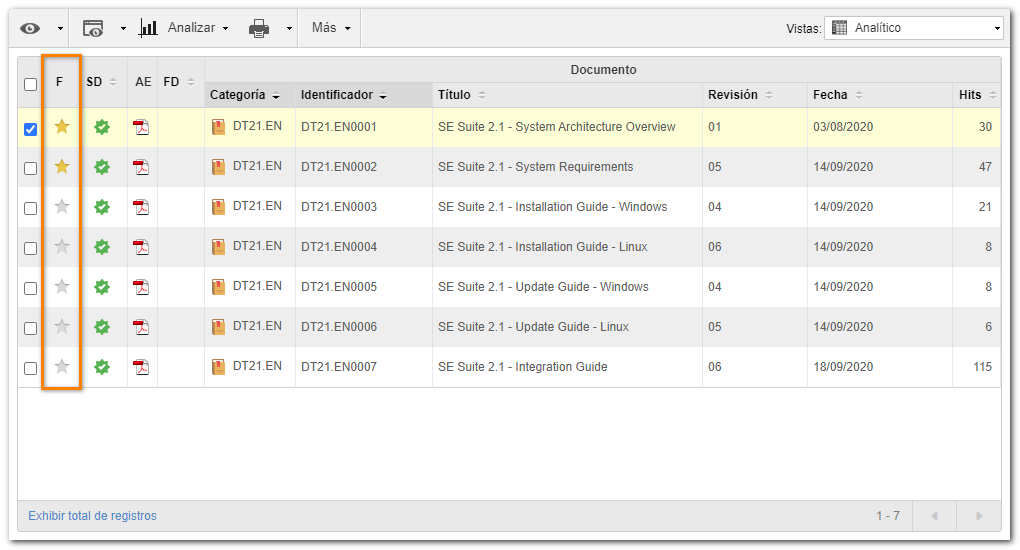Sort by the FD column header
The width and height of the screenshot is (1020, 550).
(180, 82)
